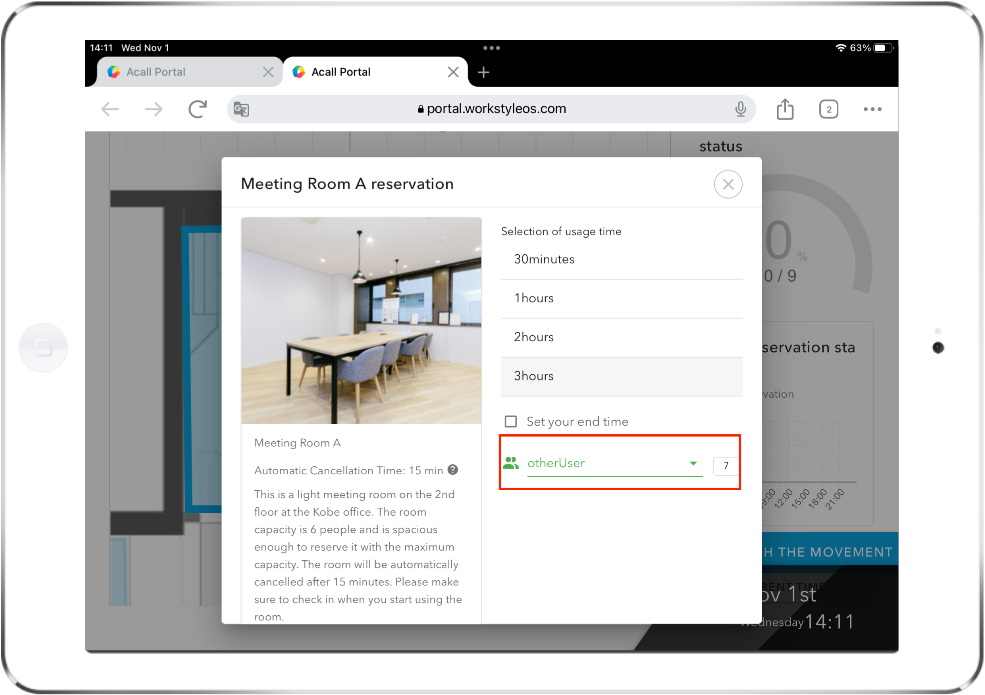Close the first Acall Portal tab
The image size is (985, 695).
click(268, 72)
